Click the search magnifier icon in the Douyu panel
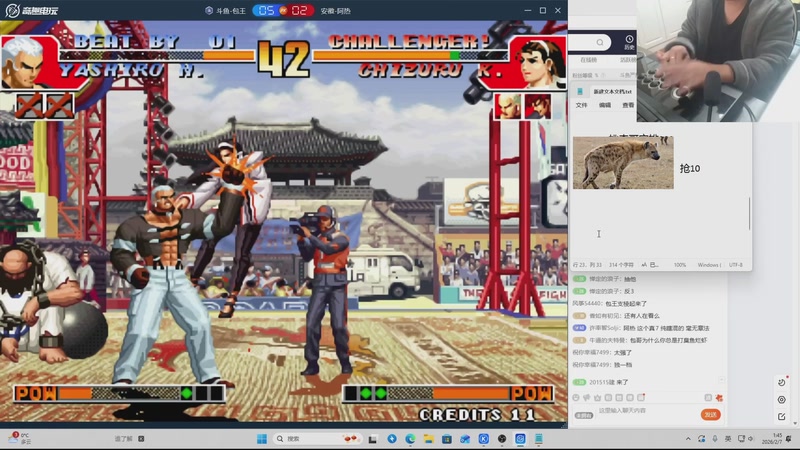 pos(600,42)
